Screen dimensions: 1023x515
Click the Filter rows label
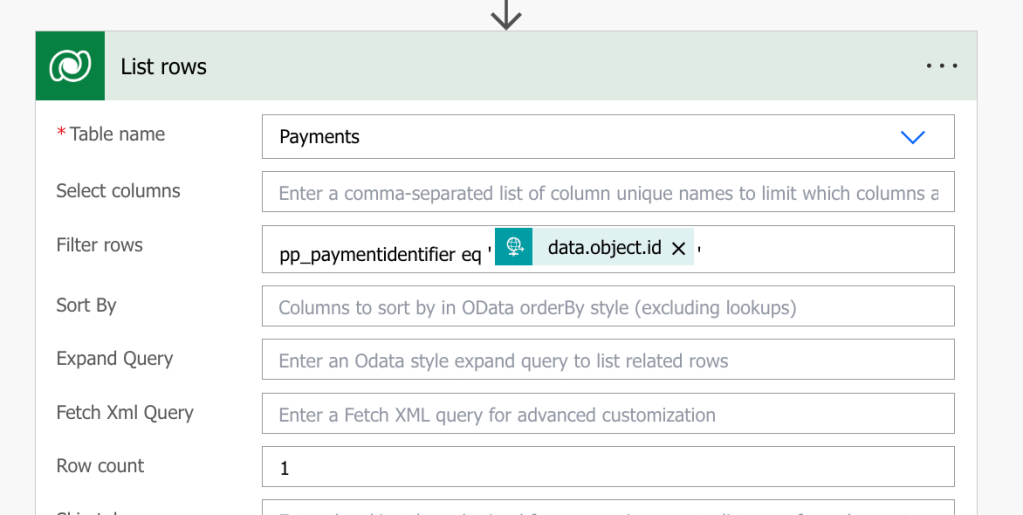point(99,245)
